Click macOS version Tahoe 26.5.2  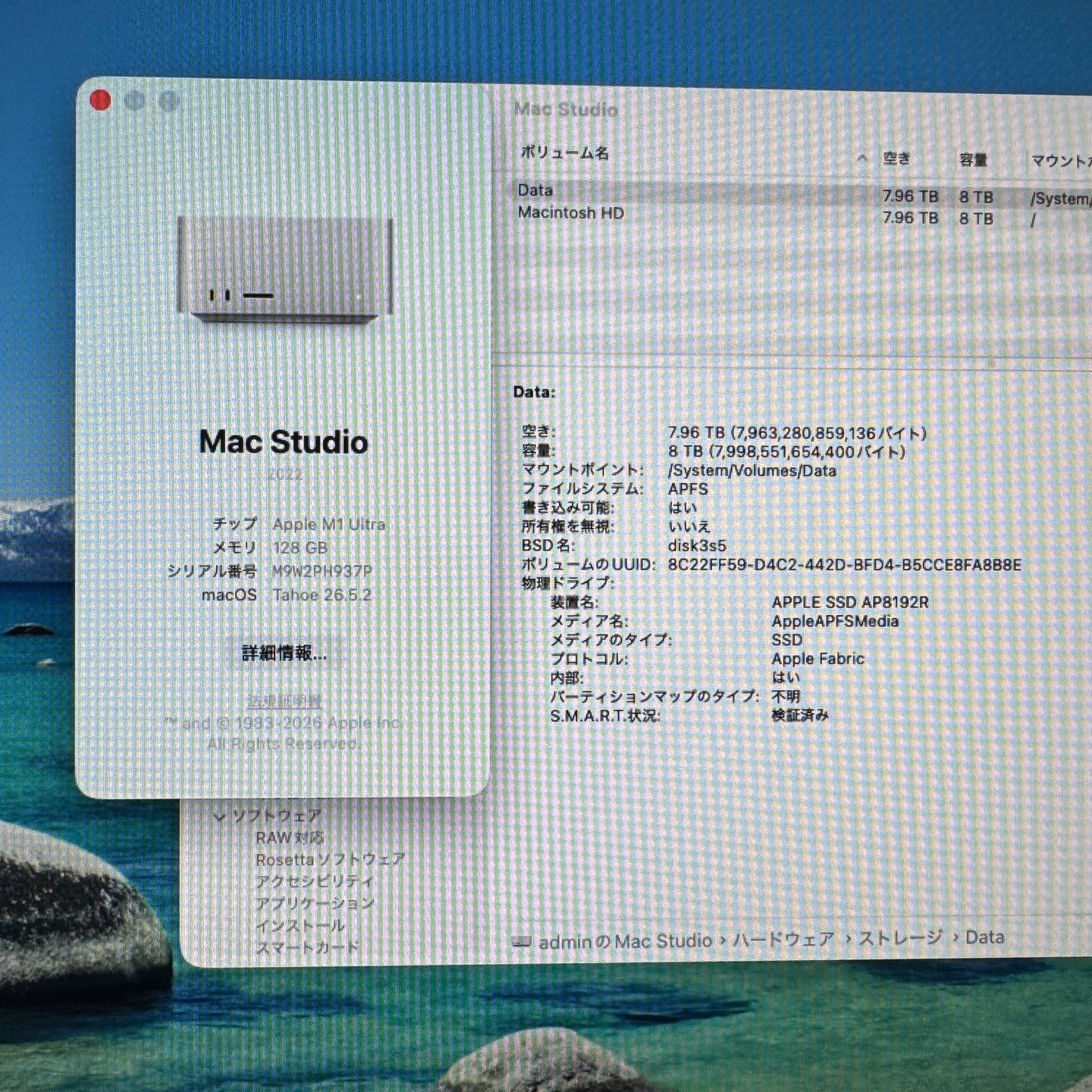pos(322,595)
